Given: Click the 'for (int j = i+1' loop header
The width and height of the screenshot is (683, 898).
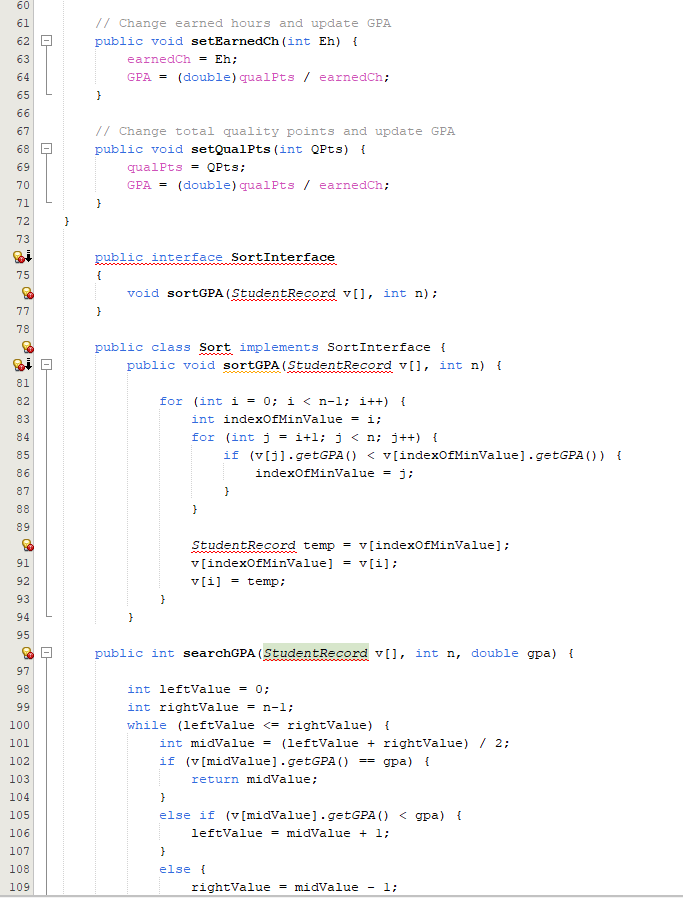Looking at the screenshot, I should click(x=314, y=437).
